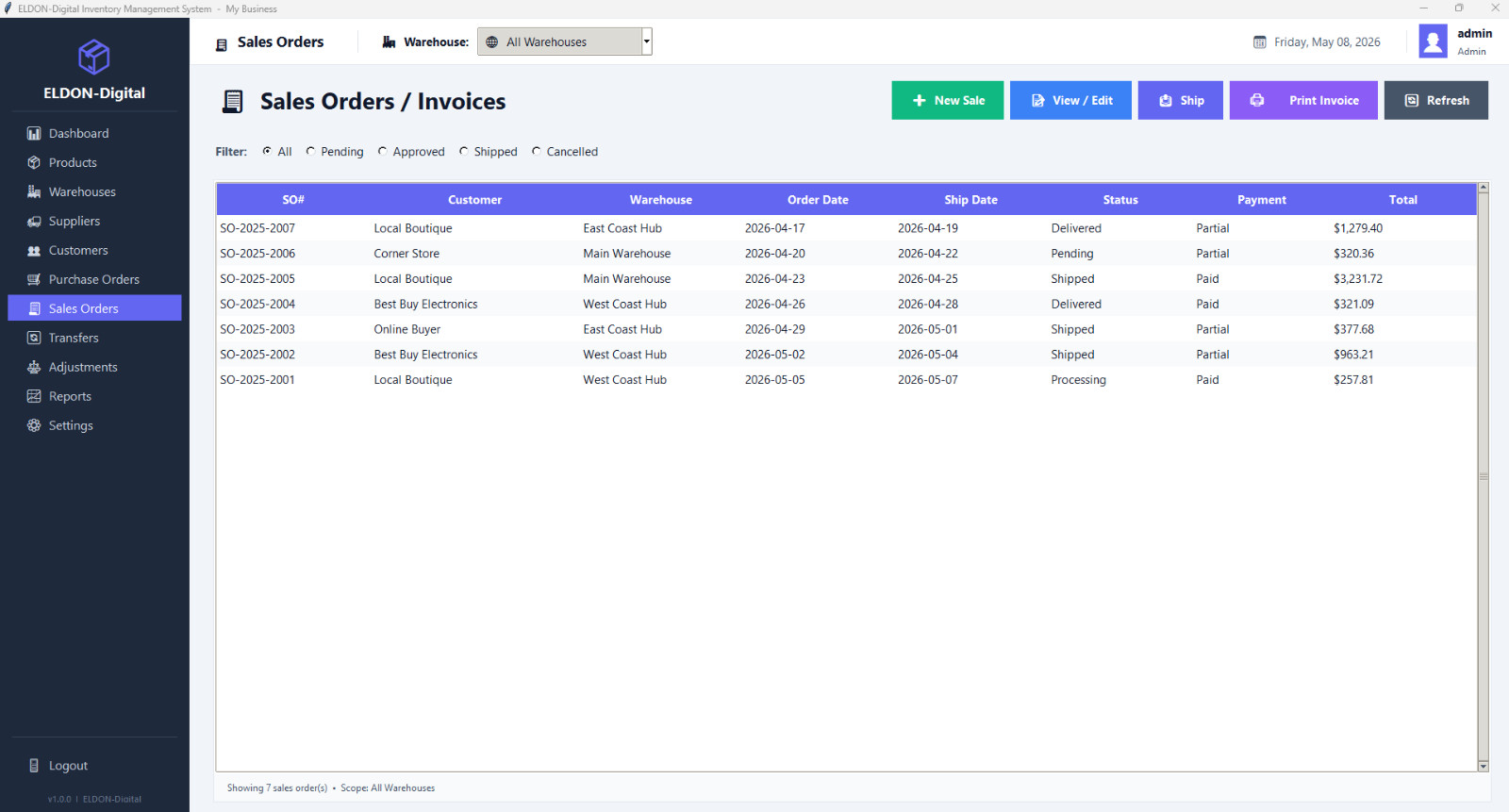Click the Transfers icon in sidebar
Image resolution: width=1509 pixels, height=812 pixels.
34,339
